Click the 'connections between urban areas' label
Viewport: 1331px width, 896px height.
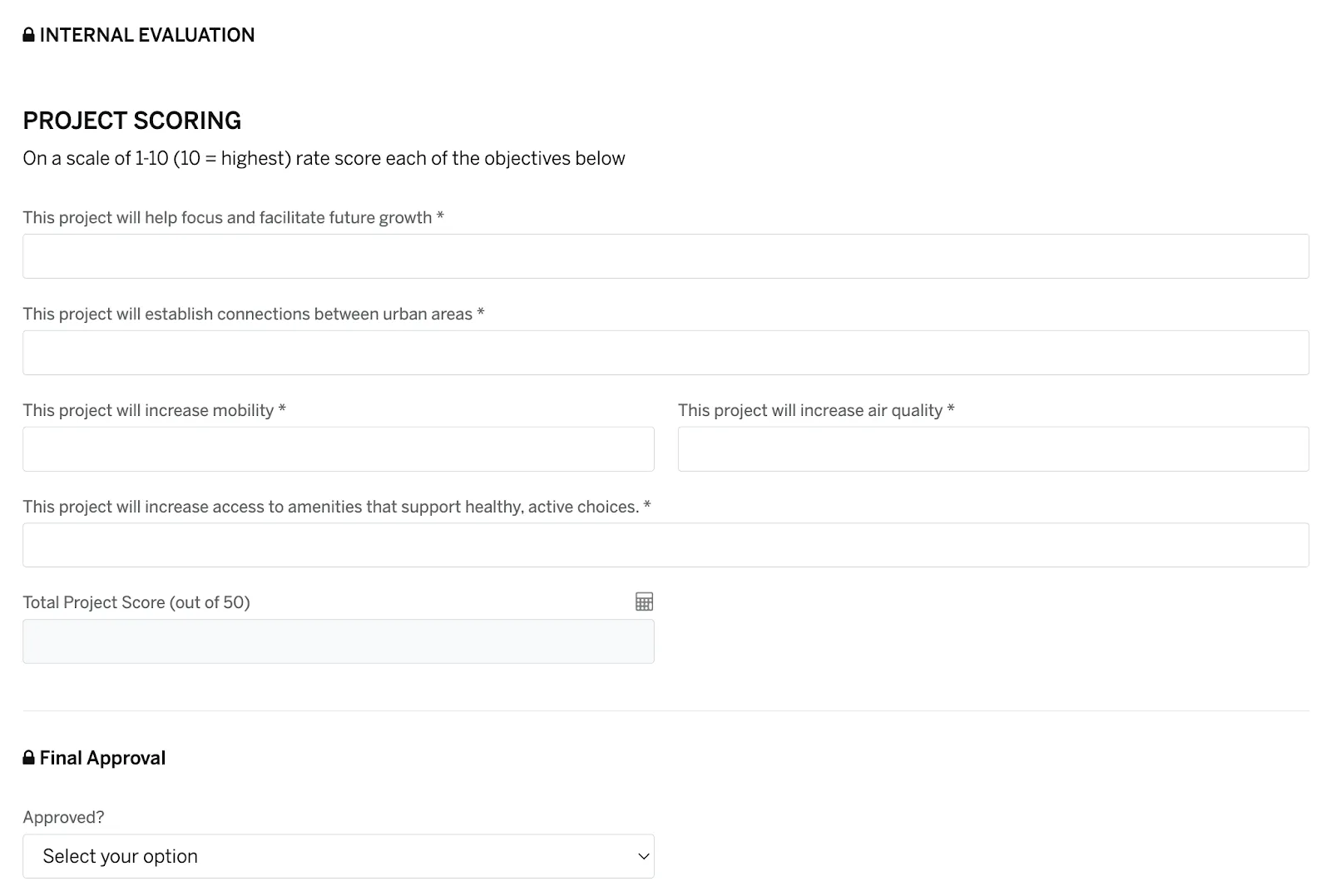[x=253, y=314]
